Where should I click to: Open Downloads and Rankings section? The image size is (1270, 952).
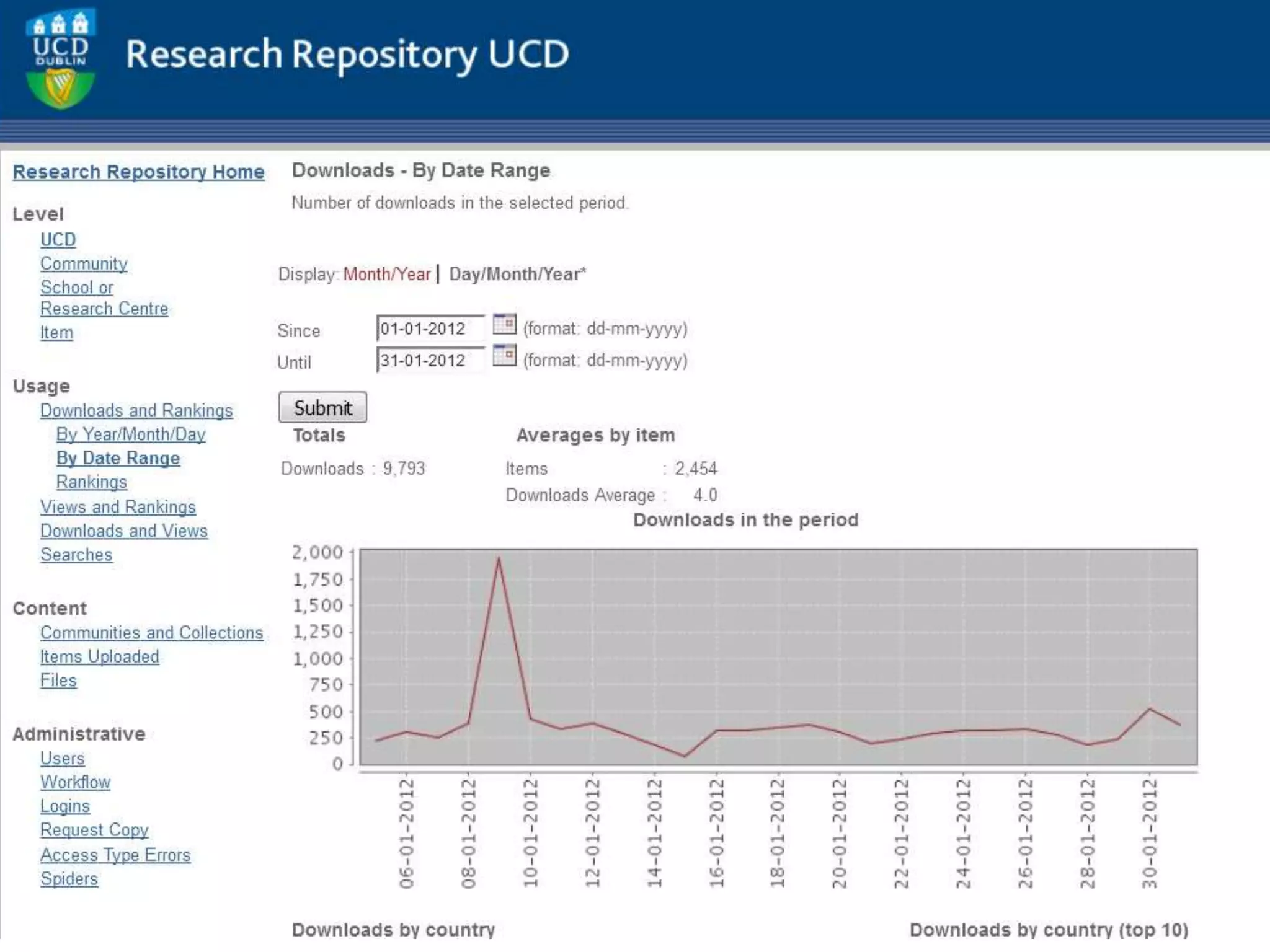click(x=136, y=410)
